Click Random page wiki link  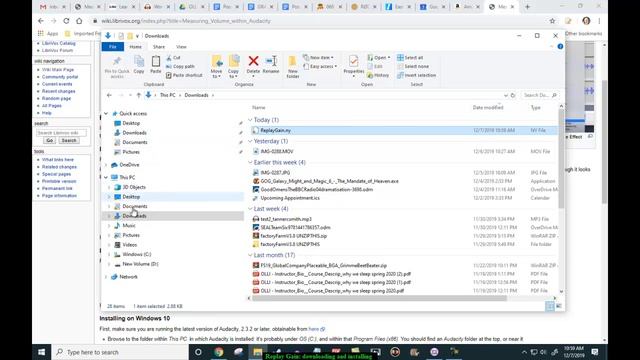[x=56, y=98]
